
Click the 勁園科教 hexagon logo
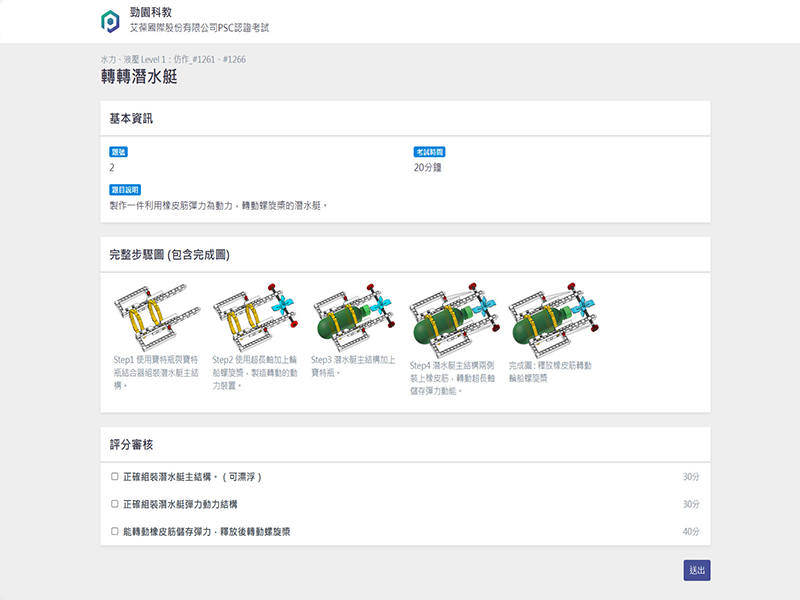pos(110,20)
